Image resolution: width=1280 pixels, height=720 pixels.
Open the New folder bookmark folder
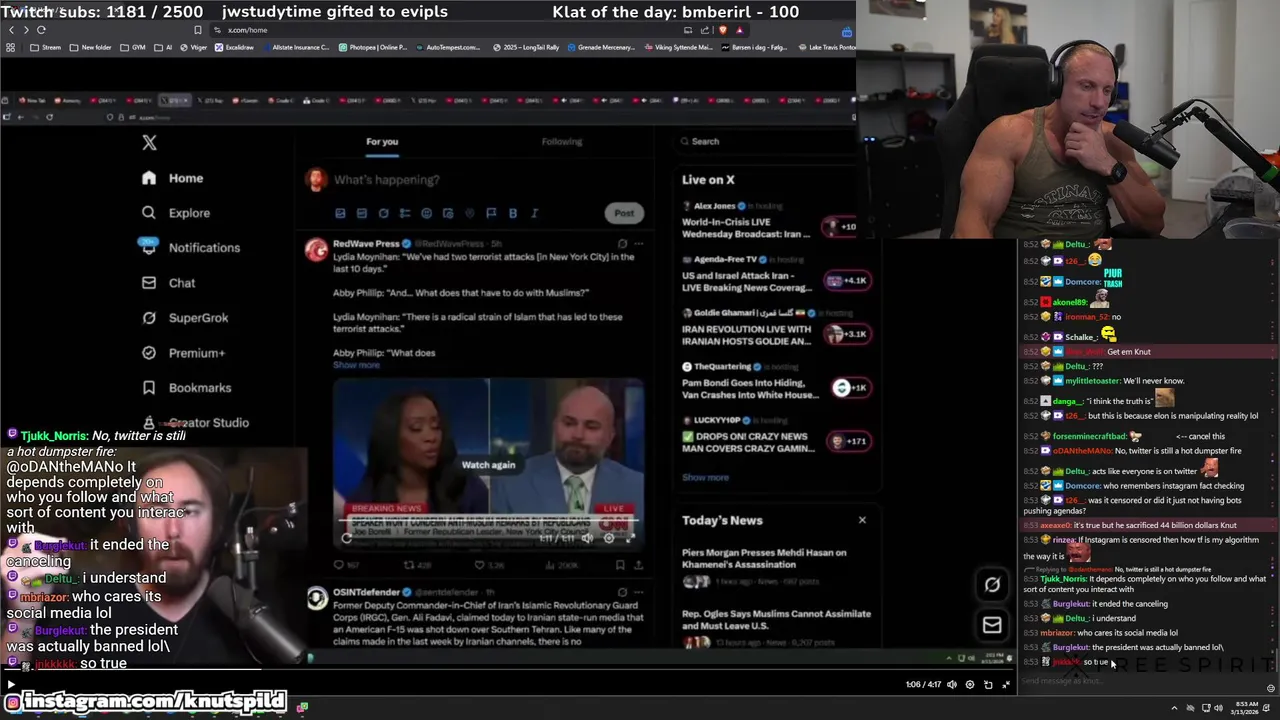click(90, 47)
